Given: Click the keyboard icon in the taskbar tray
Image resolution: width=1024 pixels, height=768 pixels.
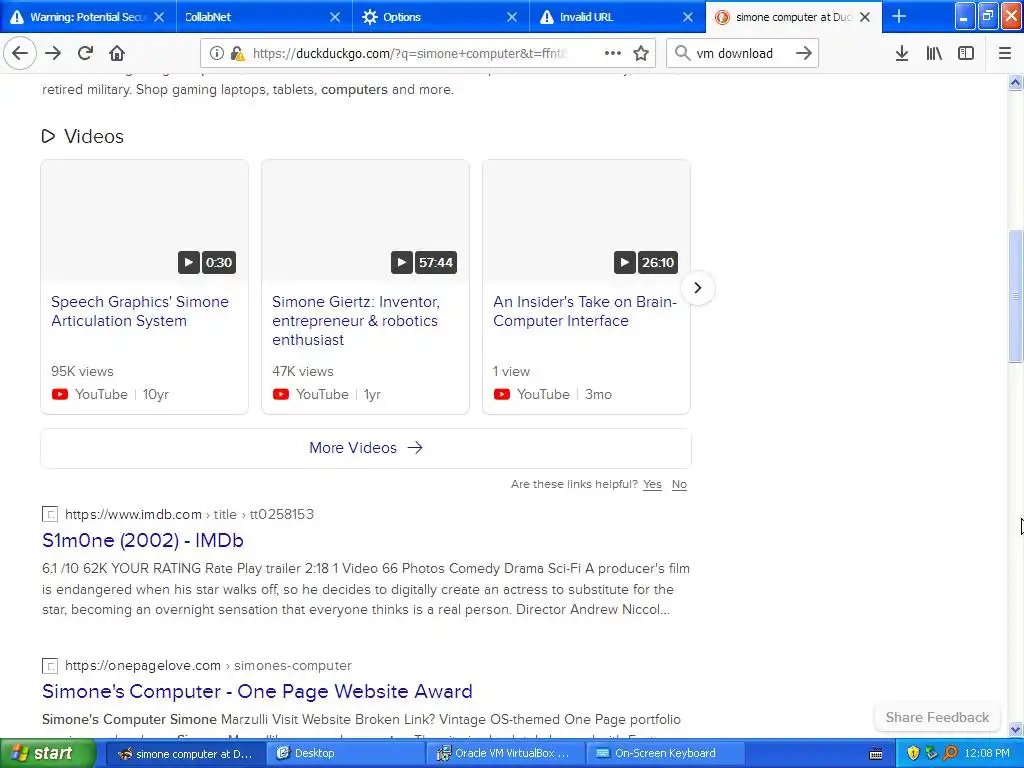Looking at the screenshot, I should point(876,754).
